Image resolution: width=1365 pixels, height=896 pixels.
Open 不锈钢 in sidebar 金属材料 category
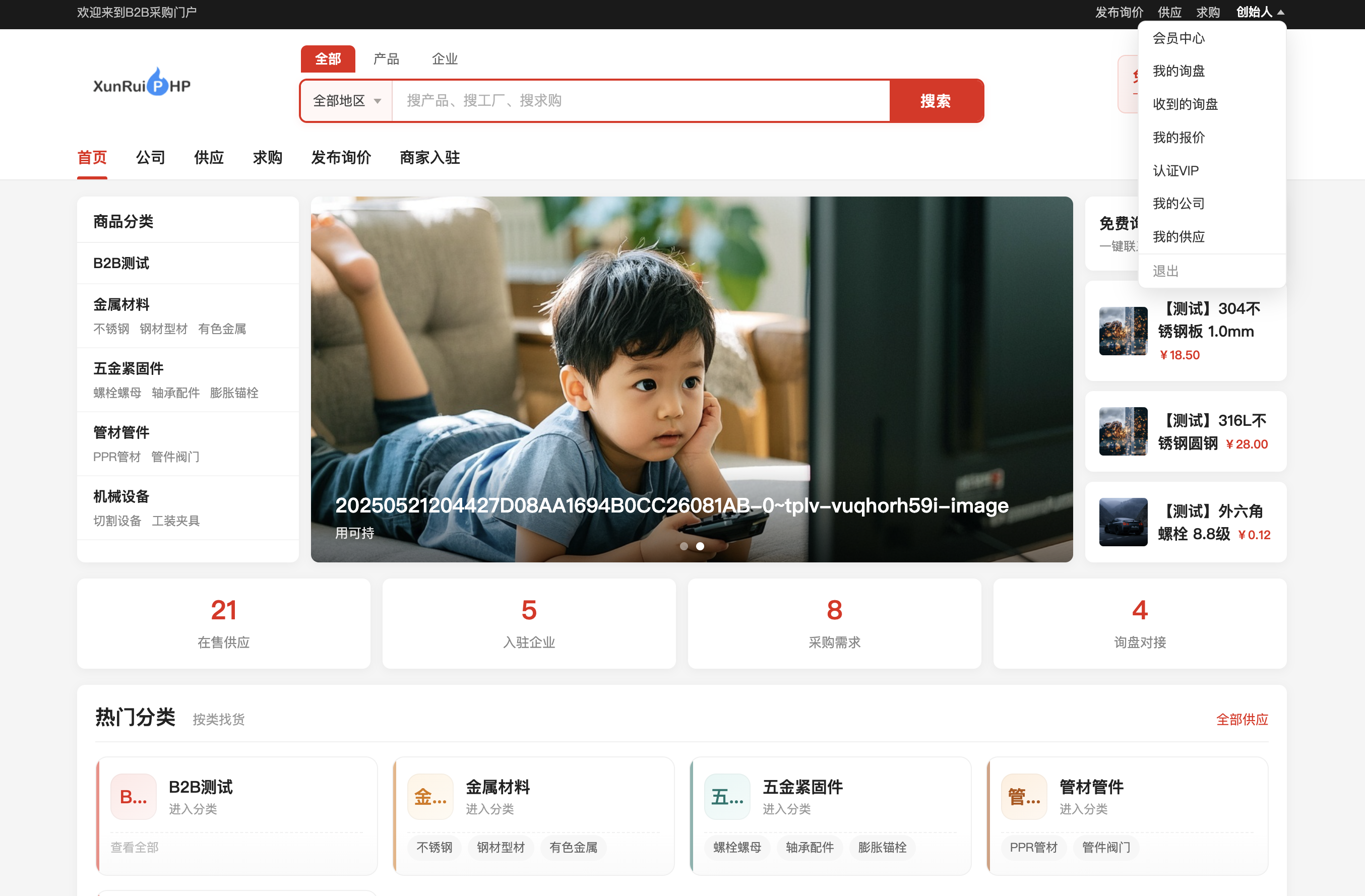click(x=111, y=329)
